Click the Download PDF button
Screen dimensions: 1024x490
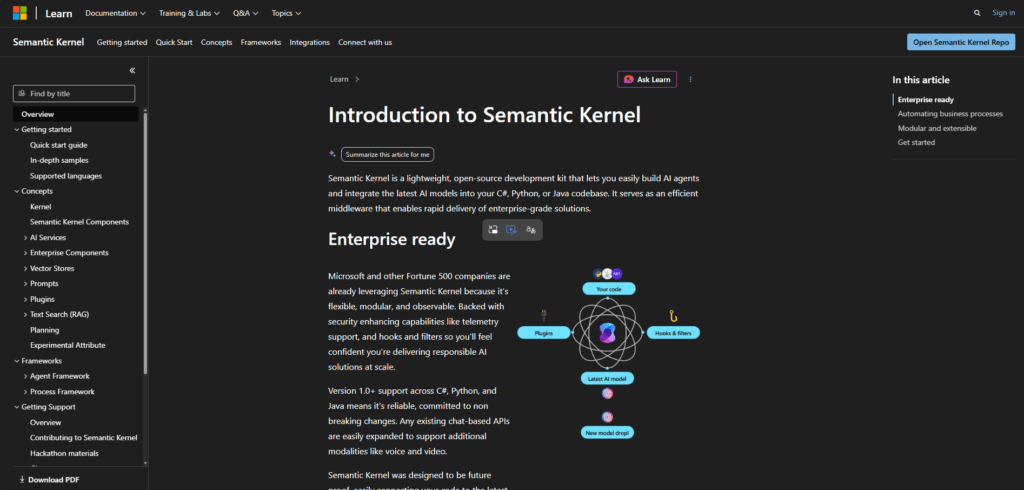click(50, 480)
